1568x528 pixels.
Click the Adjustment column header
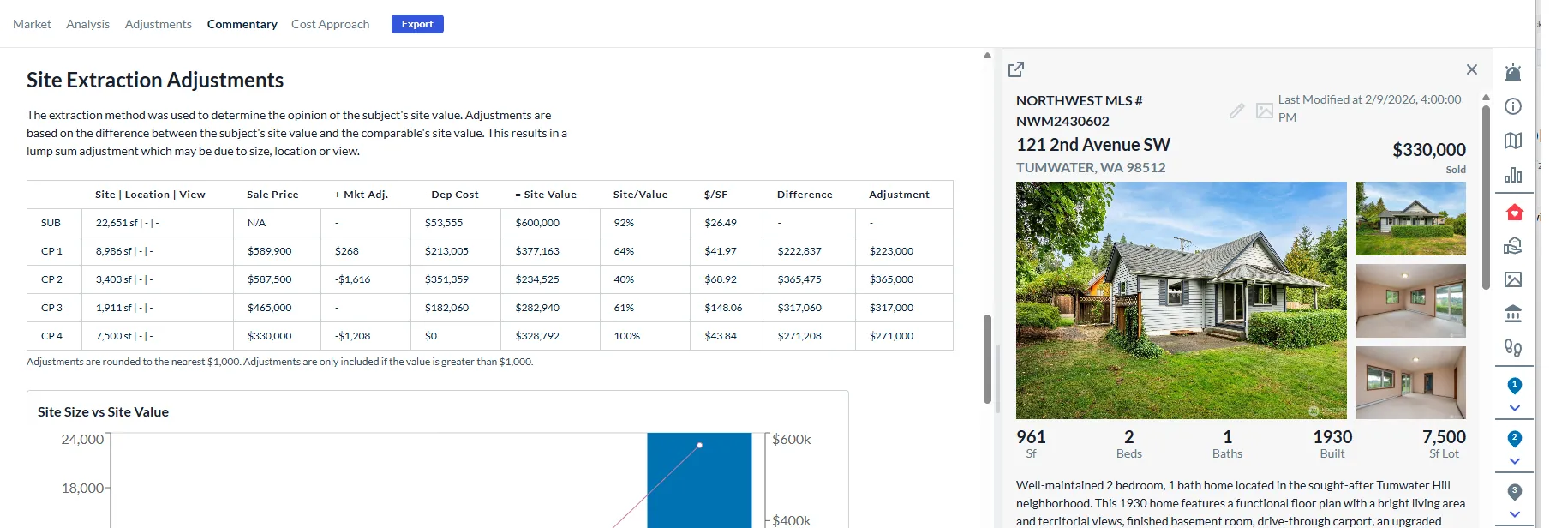pos(899,195)
